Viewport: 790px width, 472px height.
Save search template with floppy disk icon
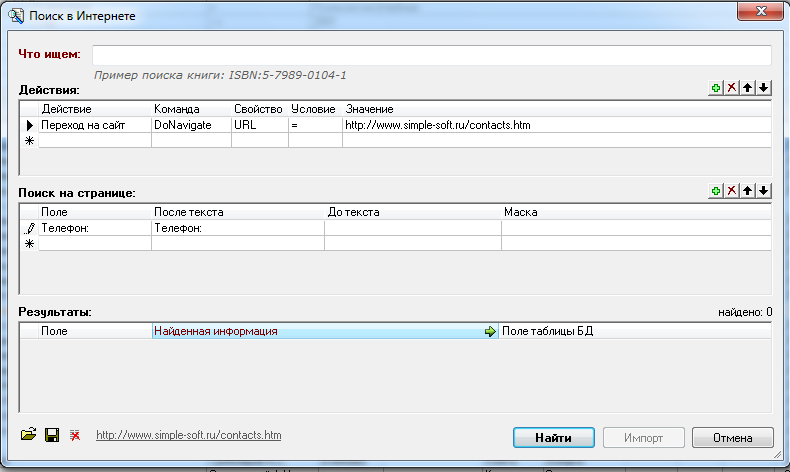pyautogui.click(x=52, y=435)
